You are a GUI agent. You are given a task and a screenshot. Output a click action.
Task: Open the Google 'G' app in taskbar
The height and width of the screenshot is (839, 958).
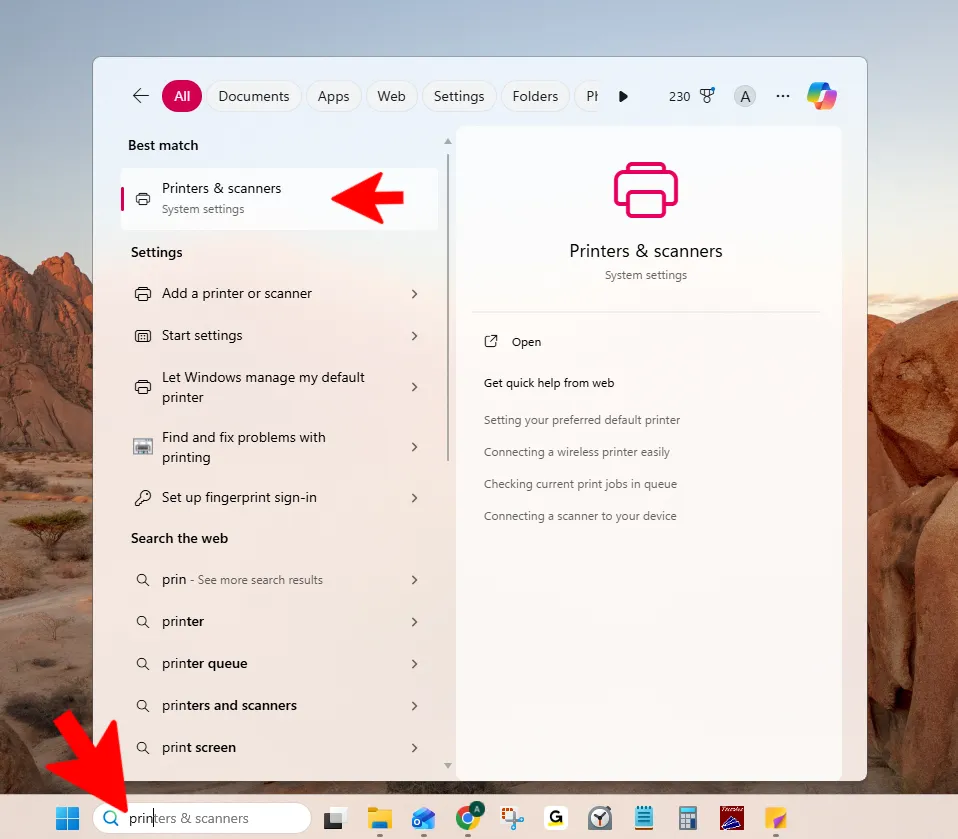tap(556, 818)
